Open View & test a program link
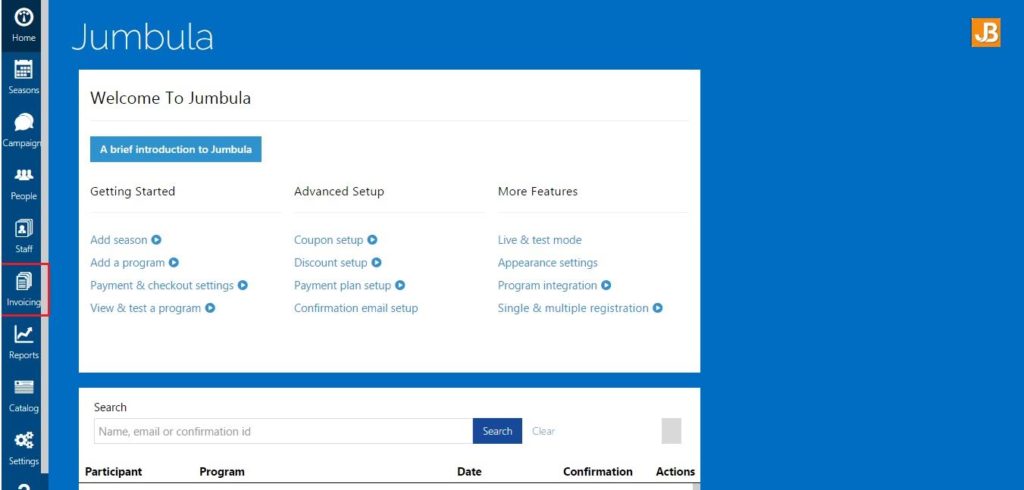The image size is (1024, 490). [x=146, y=308]
